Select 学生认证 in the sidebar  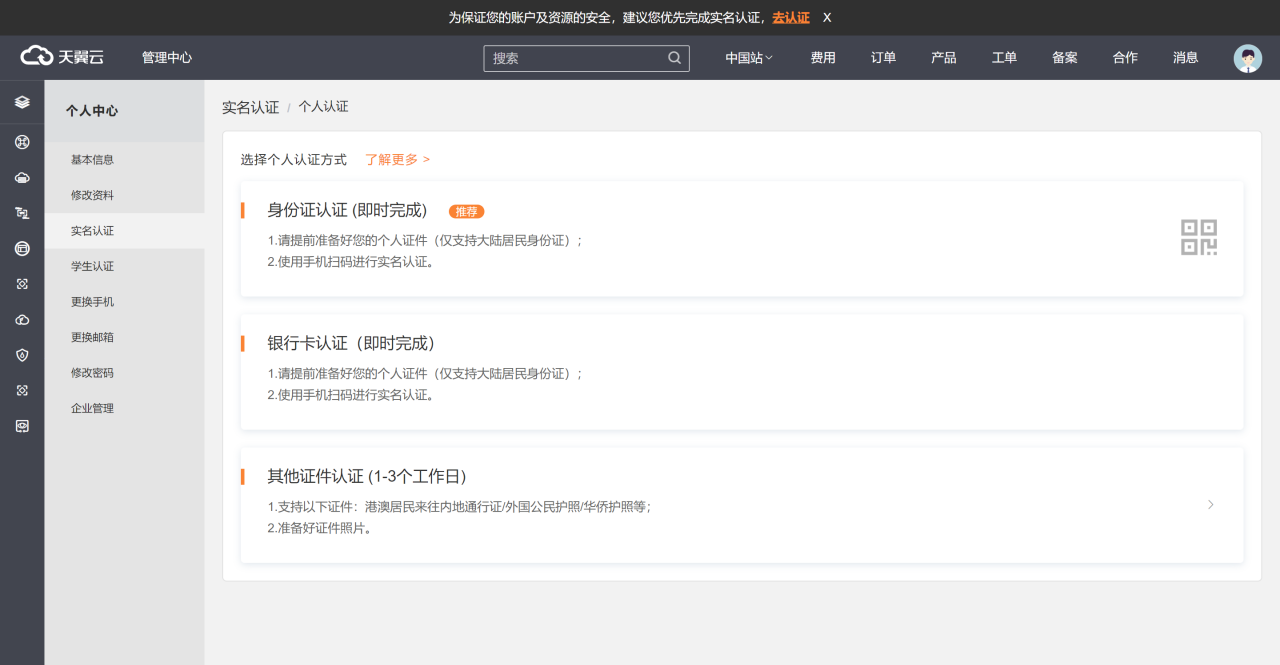click(124, 266)
